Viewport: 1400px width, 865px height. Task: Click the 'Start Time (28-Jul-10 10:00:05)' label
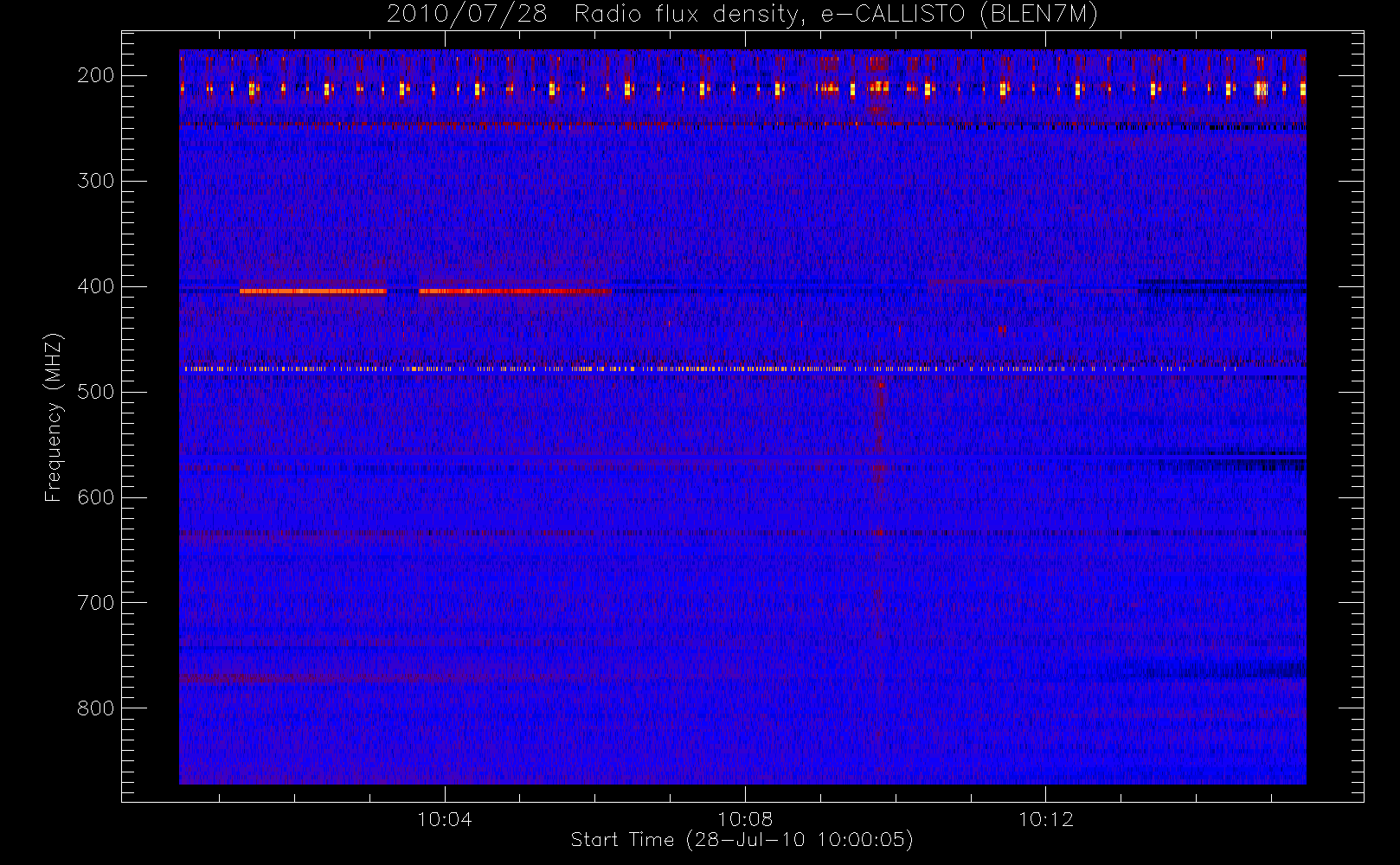742,840
